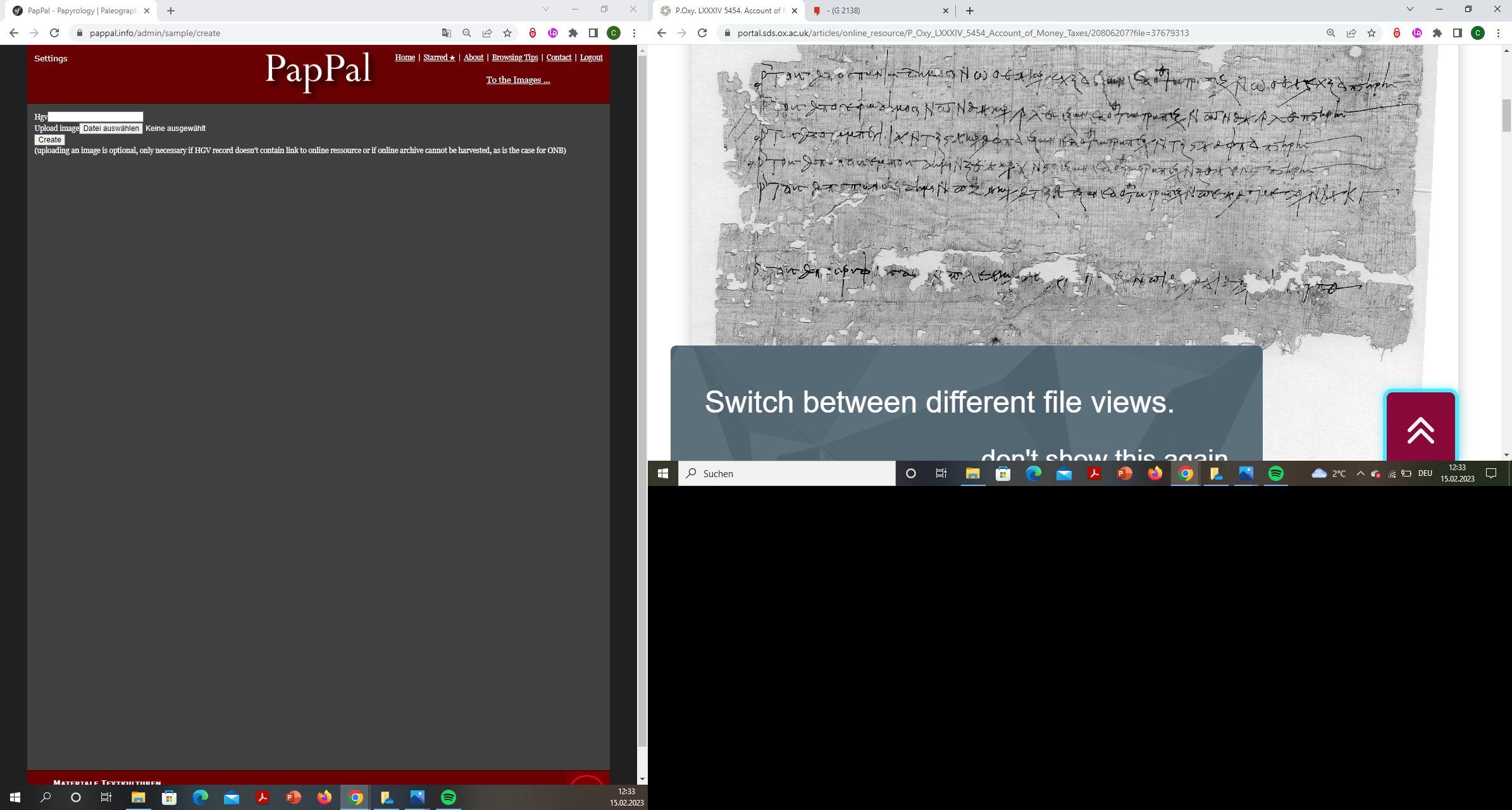This screenshot has height=810, width=1512.
Task: Go back in the right browser window
Action: pyautogui.click(x=662, y=33)
